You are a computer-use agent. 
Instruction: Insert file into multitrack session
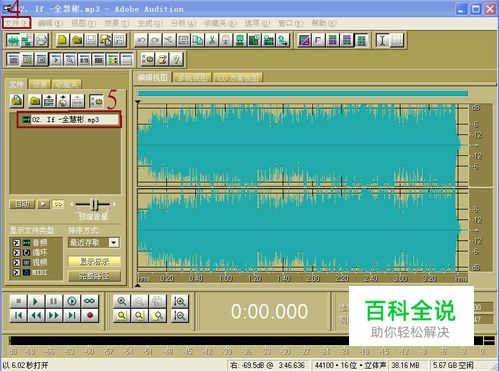(49, 101)
